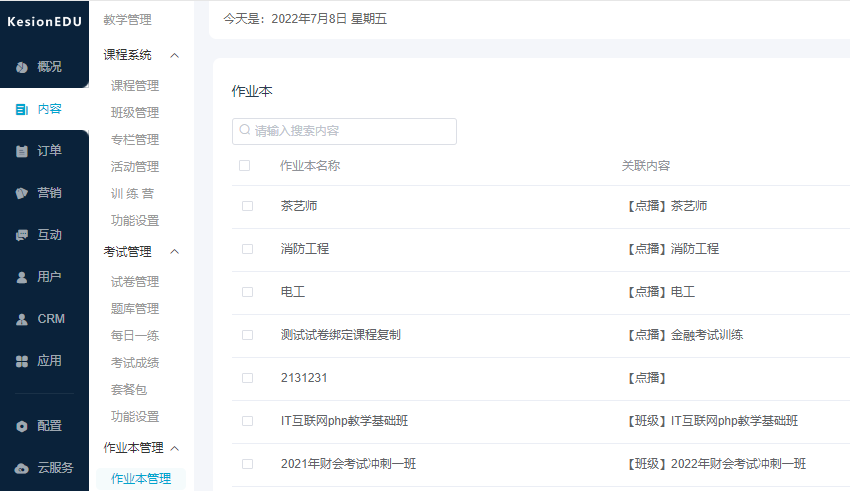Collapse the 课程系统 section
This screenshot has width=850, height=491.
click(x=175, y=55)
